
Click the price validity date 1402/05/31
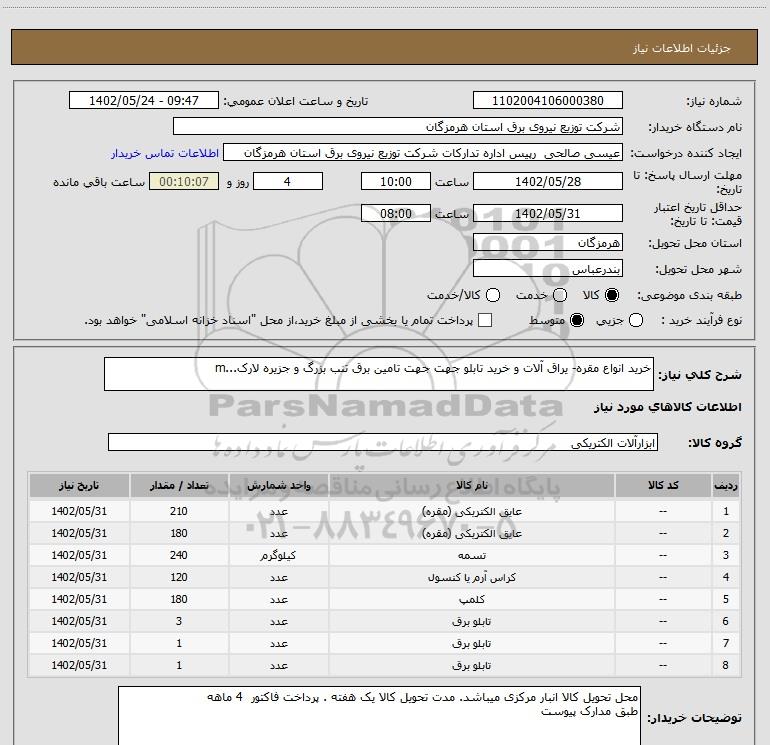548,214
